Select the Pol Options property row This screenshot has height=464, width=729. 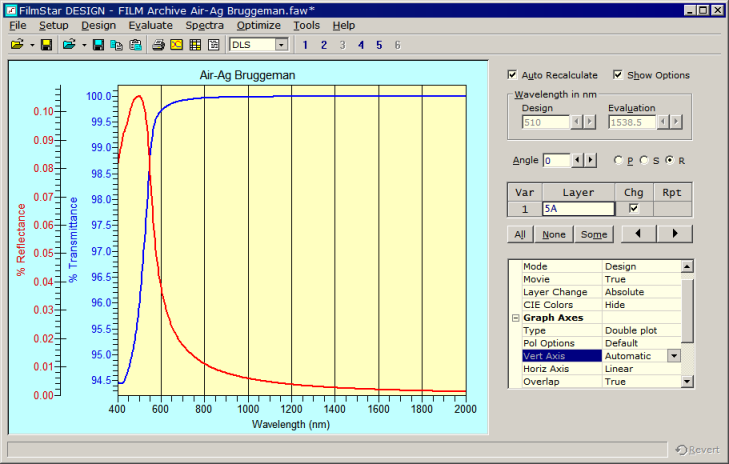pyautogui.click(x=602, y=343)
